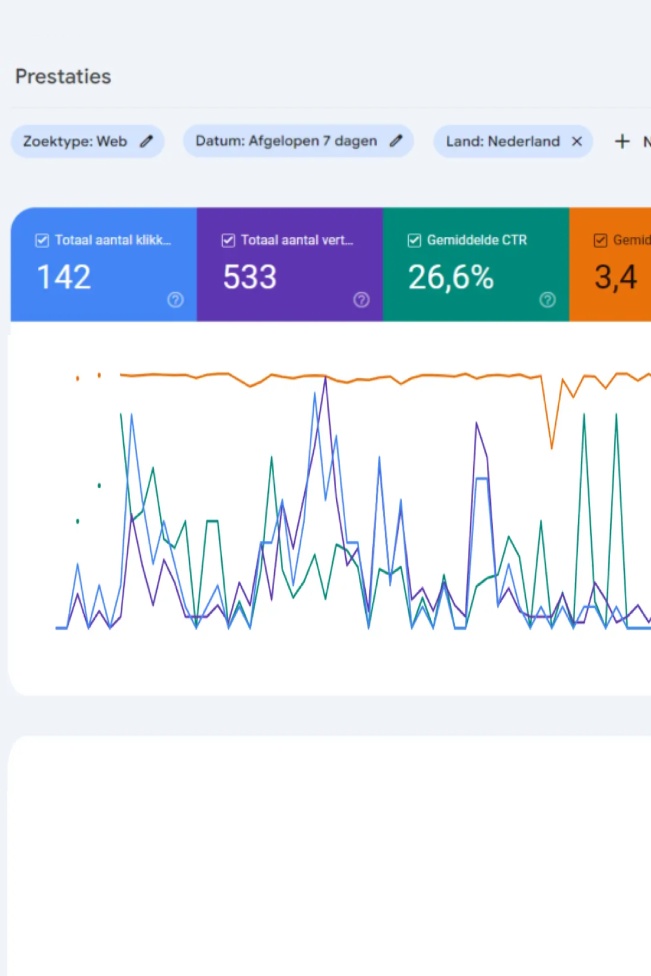This screenshot has height=976, width=651.
Task: Select the 142 clicks value
Action: point(63,277)
